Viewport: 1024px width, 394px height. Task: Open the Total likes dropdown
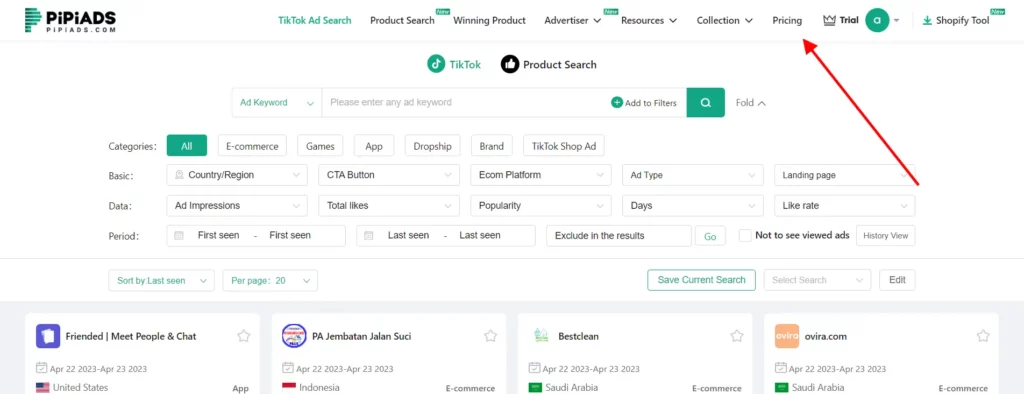point(389,205)
